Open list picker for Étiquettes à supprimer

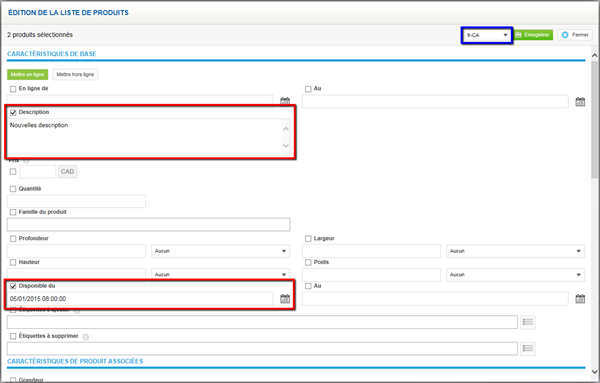528,348
